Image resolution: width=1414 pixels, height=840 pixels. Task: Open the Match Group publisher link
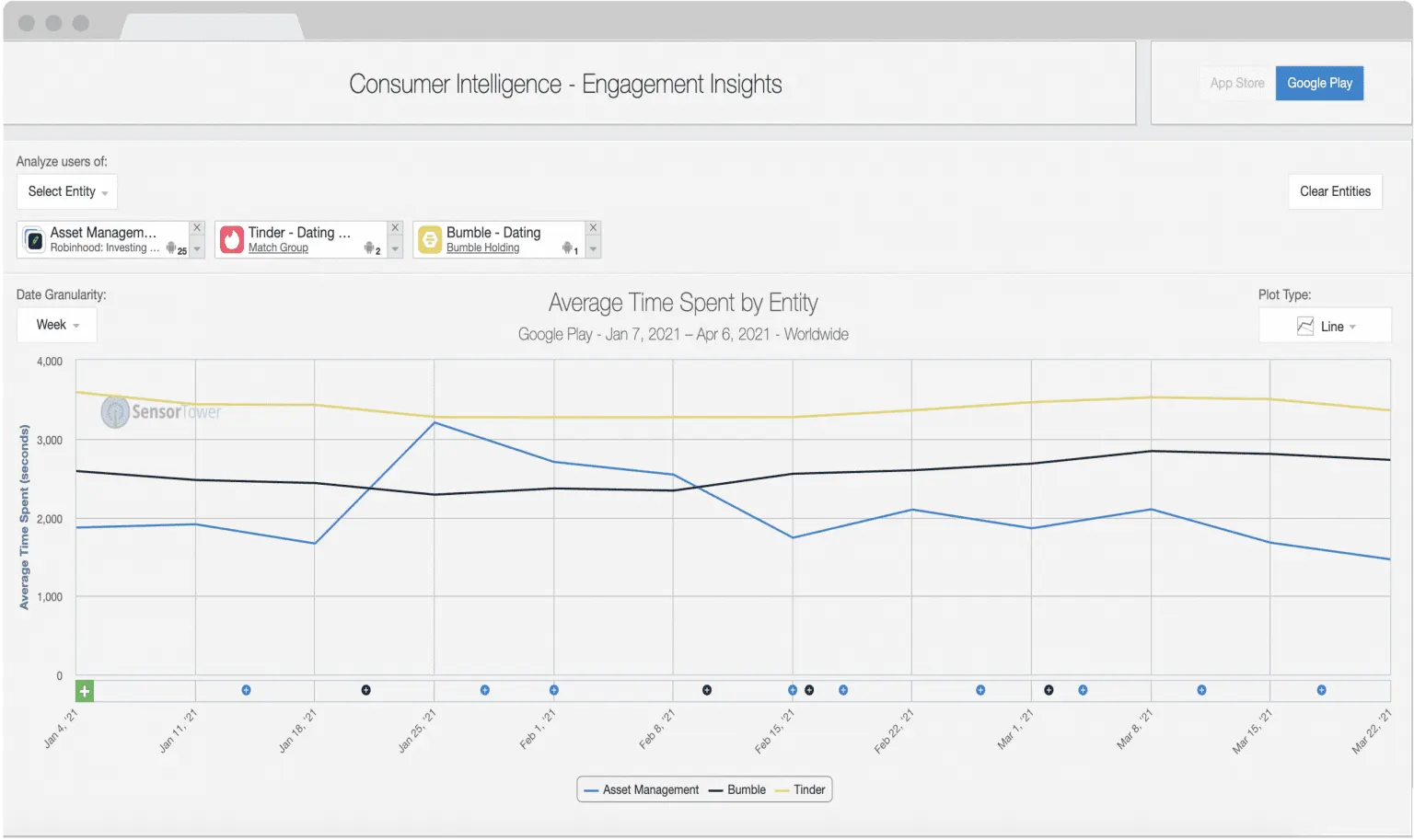pos(278,247)
